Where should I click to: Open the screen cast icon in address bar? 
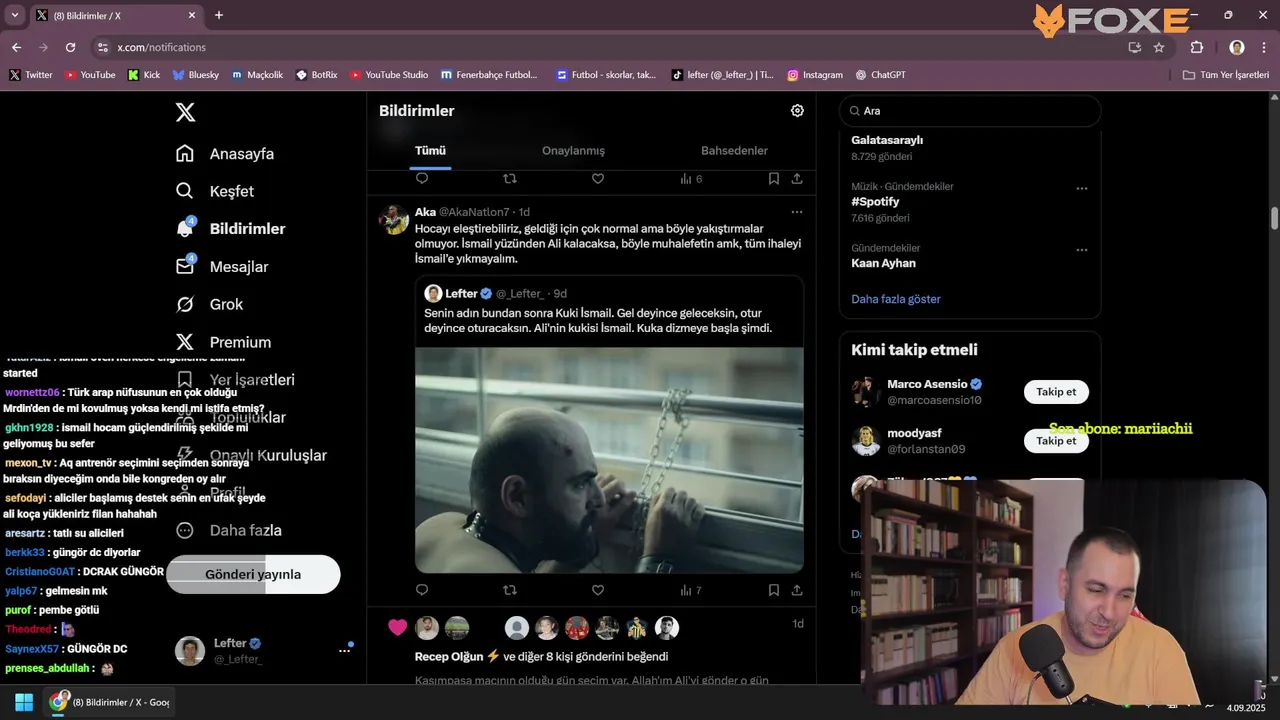pos(1134,47)
